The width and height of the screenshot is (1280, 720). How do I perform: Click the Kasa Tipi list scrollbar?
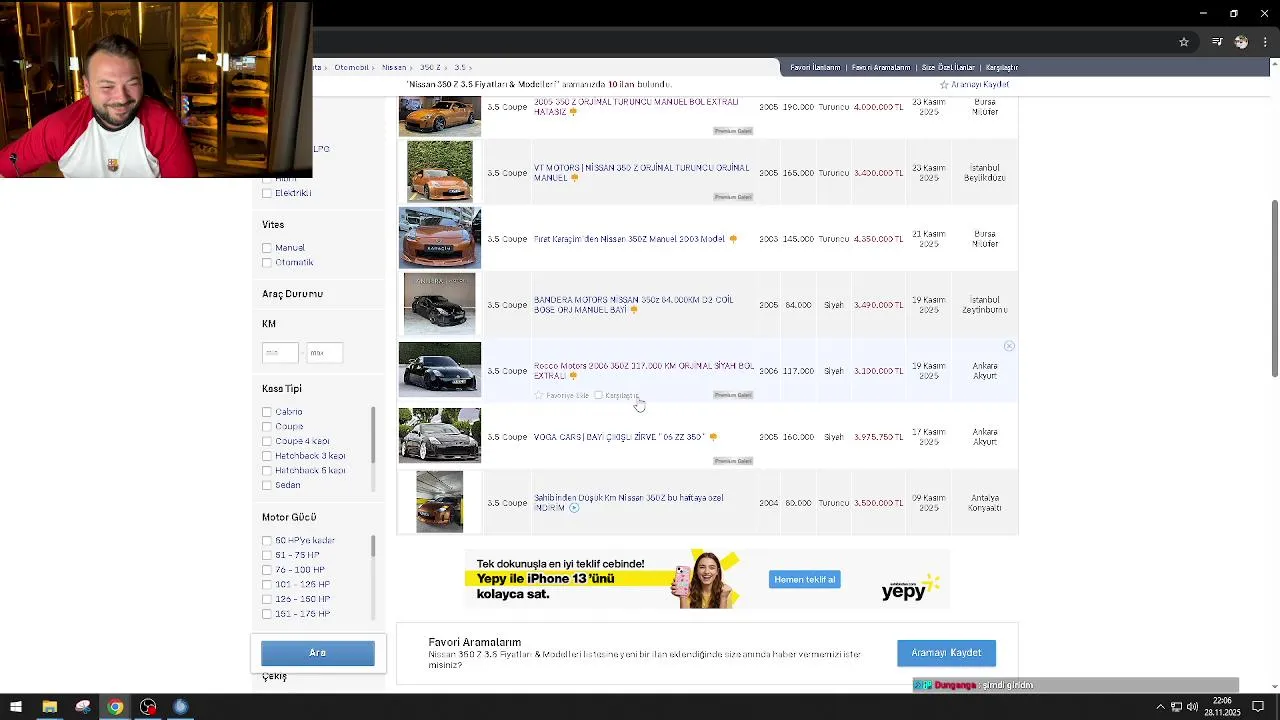373,434
